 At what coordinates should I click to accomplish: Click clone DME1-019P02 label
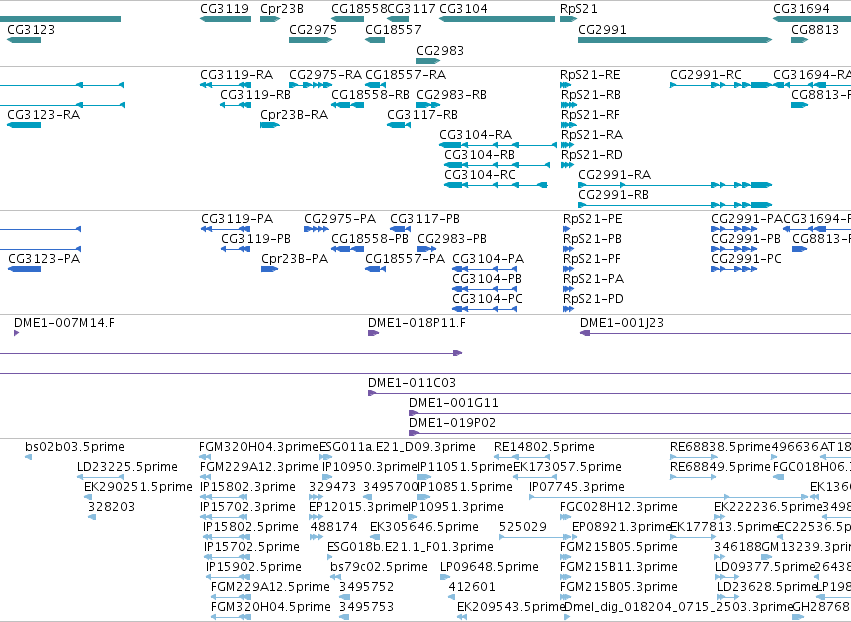(452, 423)
